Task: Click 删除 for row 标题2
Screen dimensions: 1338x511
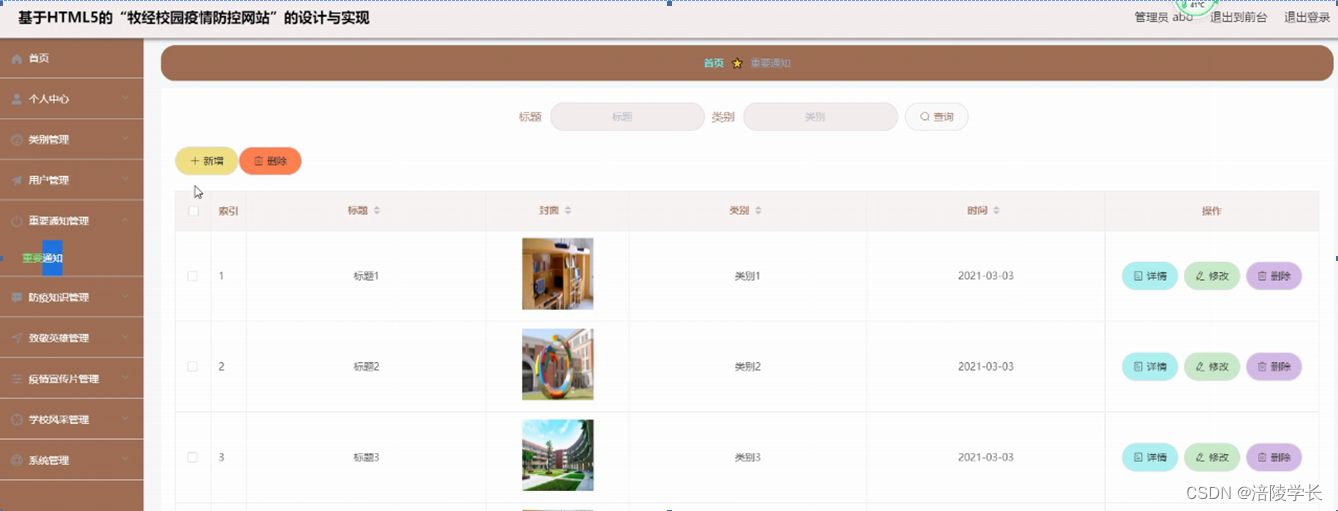Action: tap(1274, 367)
